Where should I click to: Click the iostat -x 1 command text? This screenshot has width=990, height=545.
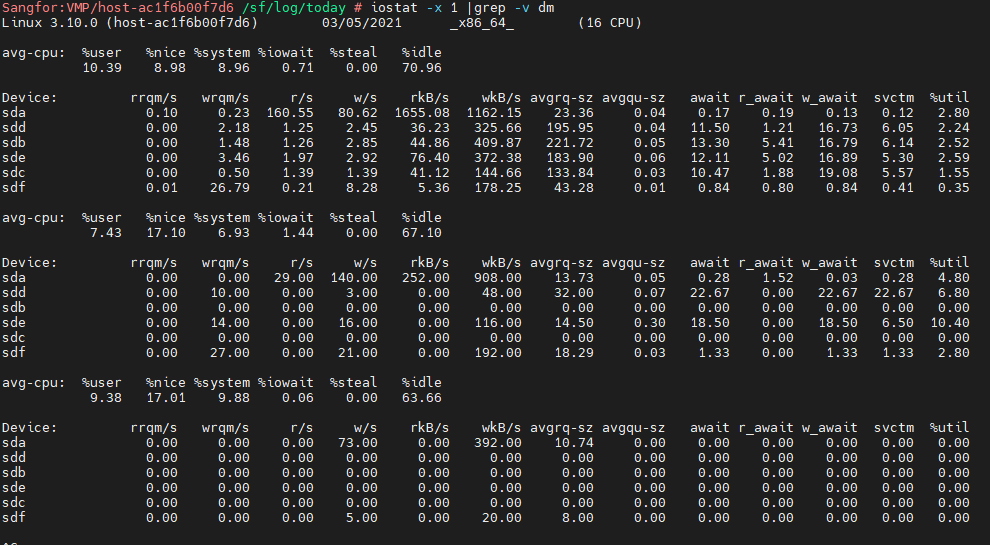411,7
